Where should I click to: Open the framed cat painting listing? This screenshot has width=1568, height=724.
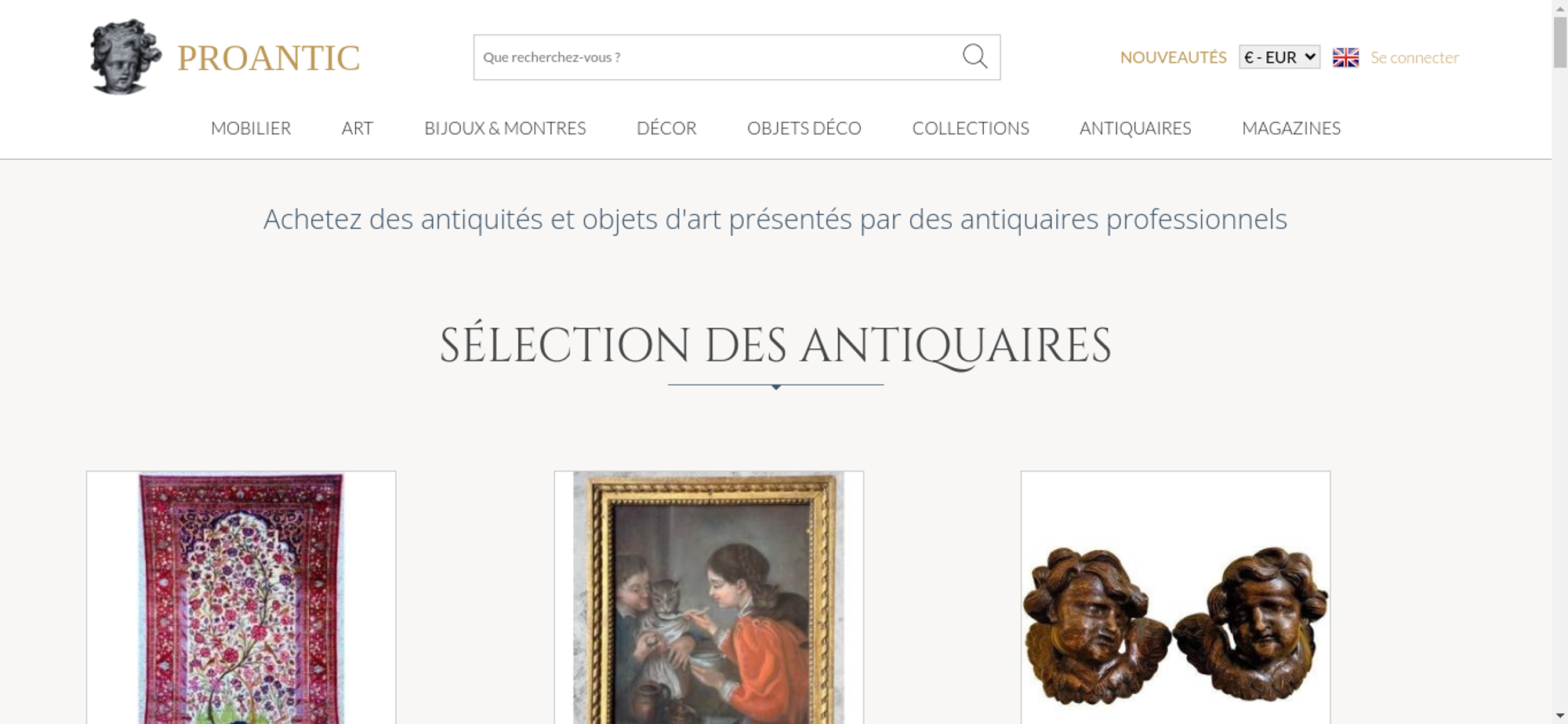pos(709,598)
